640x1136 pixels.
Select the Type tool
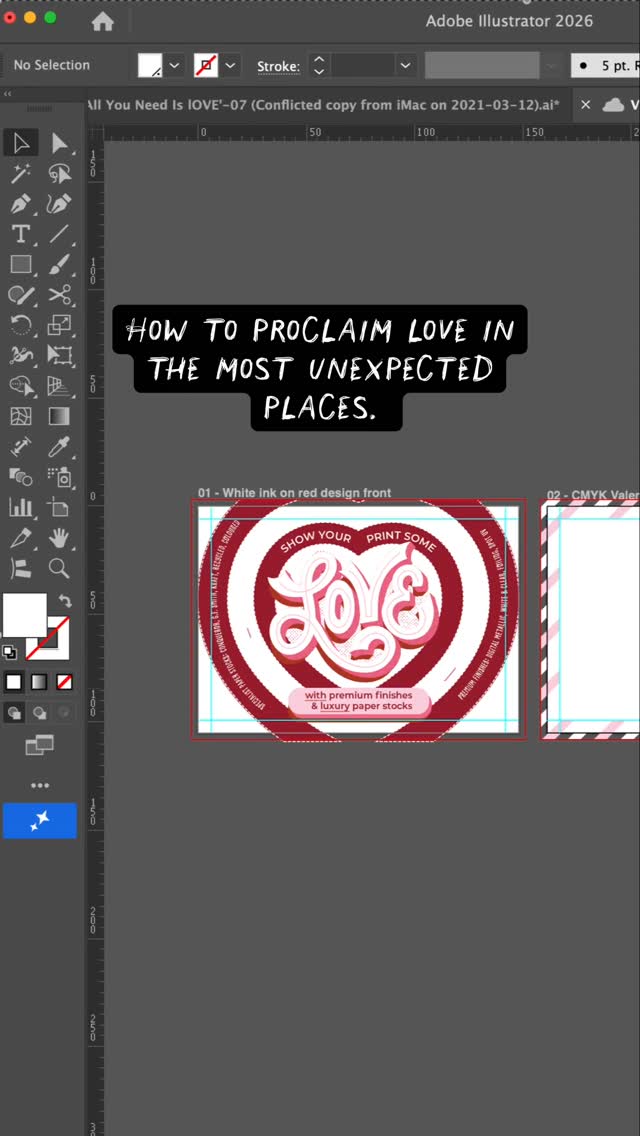[x=20, y=234]
